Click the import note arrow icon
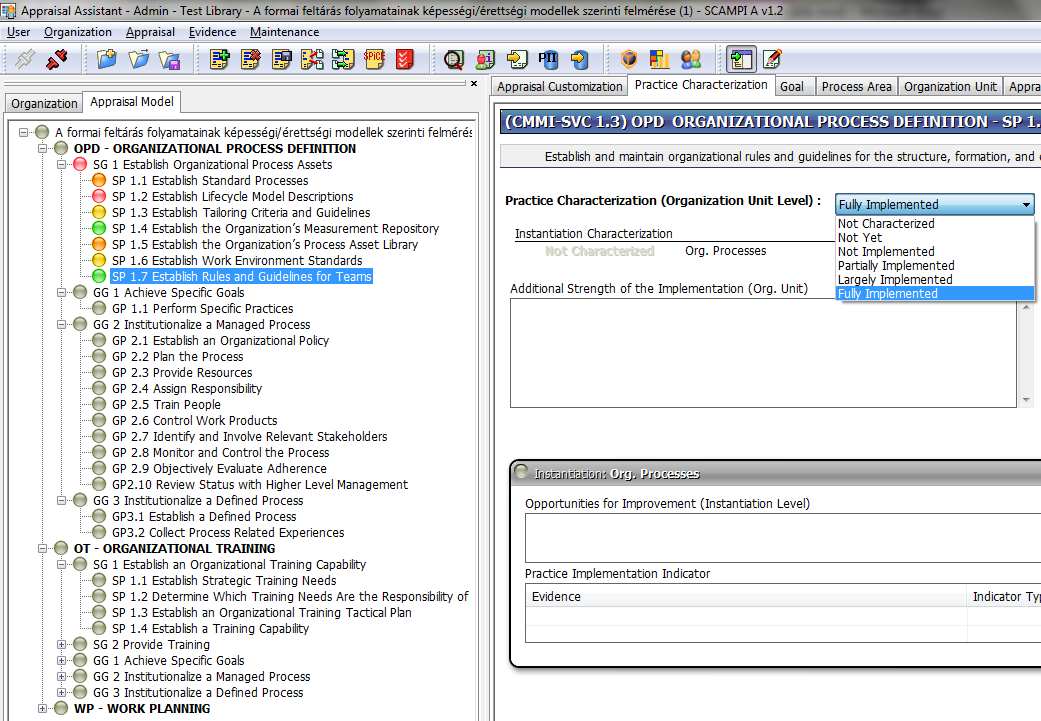The height and width of the screenshot is (721, 1041). click(517, 59)
